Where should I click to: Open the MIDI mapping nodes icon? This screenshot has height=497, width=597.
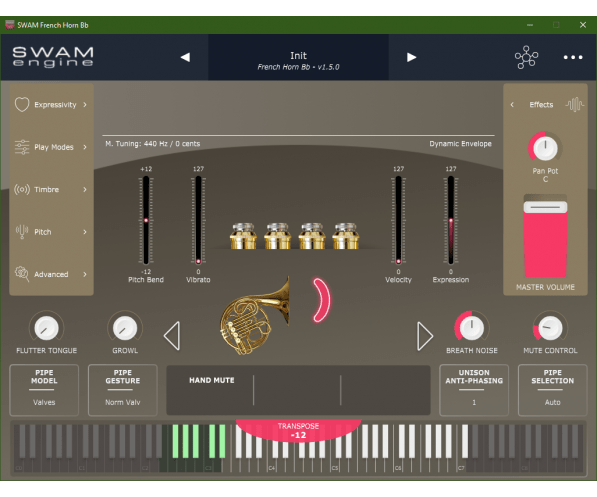pos(527,57)
